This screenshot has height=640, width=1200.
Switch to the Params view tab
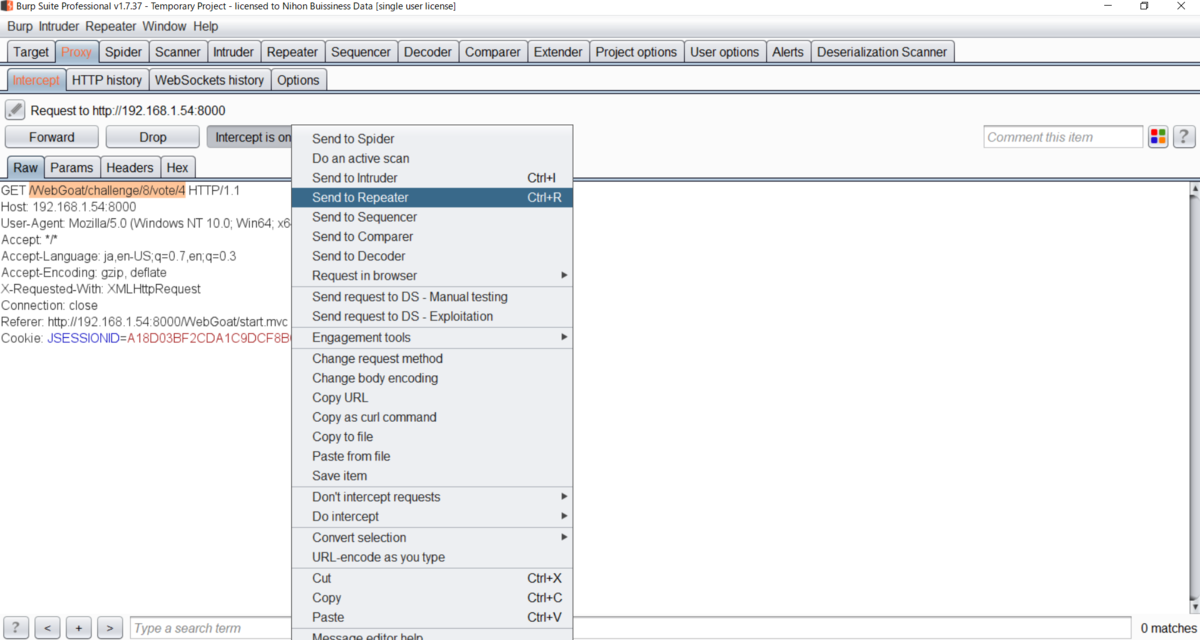click(x=72, y=168)
